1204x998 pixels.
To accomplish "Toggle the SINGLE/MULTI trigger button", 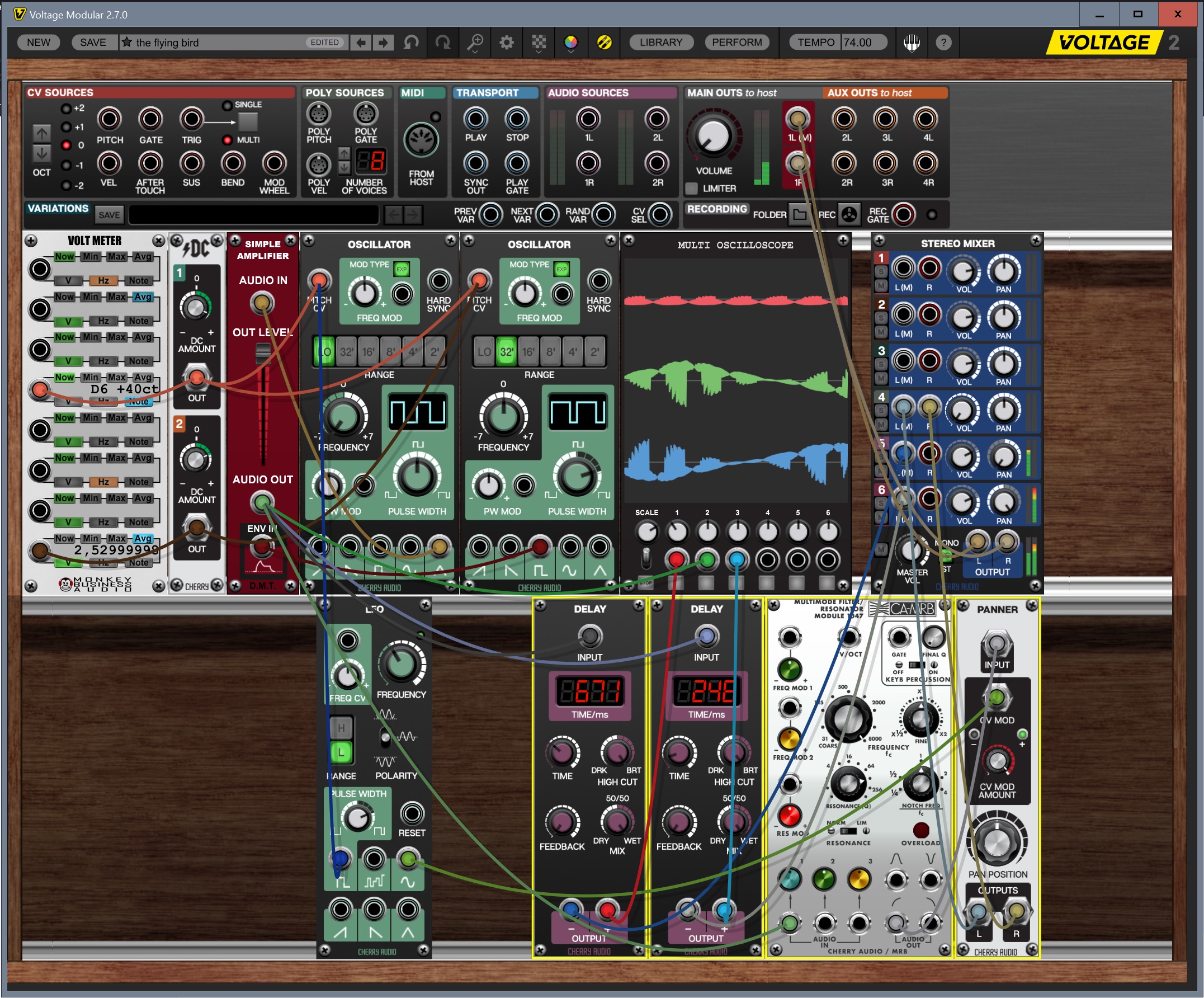I will pos(248,121).
